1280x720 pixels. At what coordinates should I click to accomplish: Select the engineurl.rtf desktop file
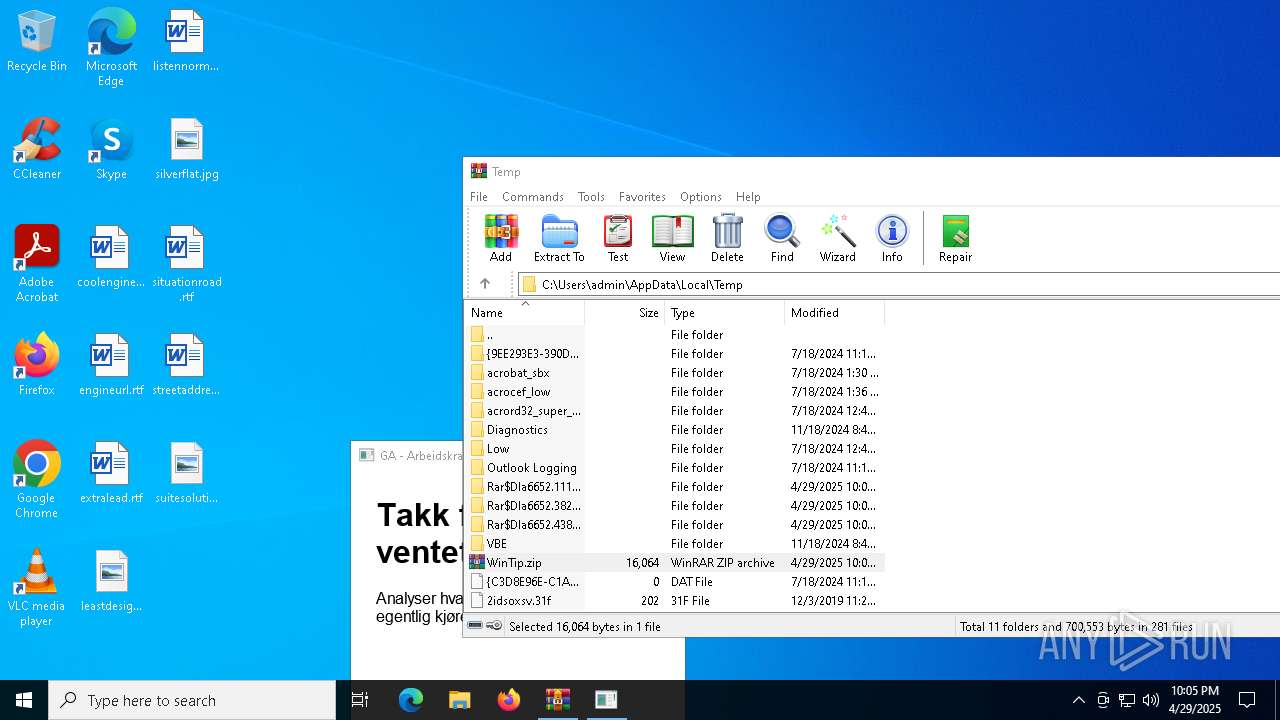(111, 366)
